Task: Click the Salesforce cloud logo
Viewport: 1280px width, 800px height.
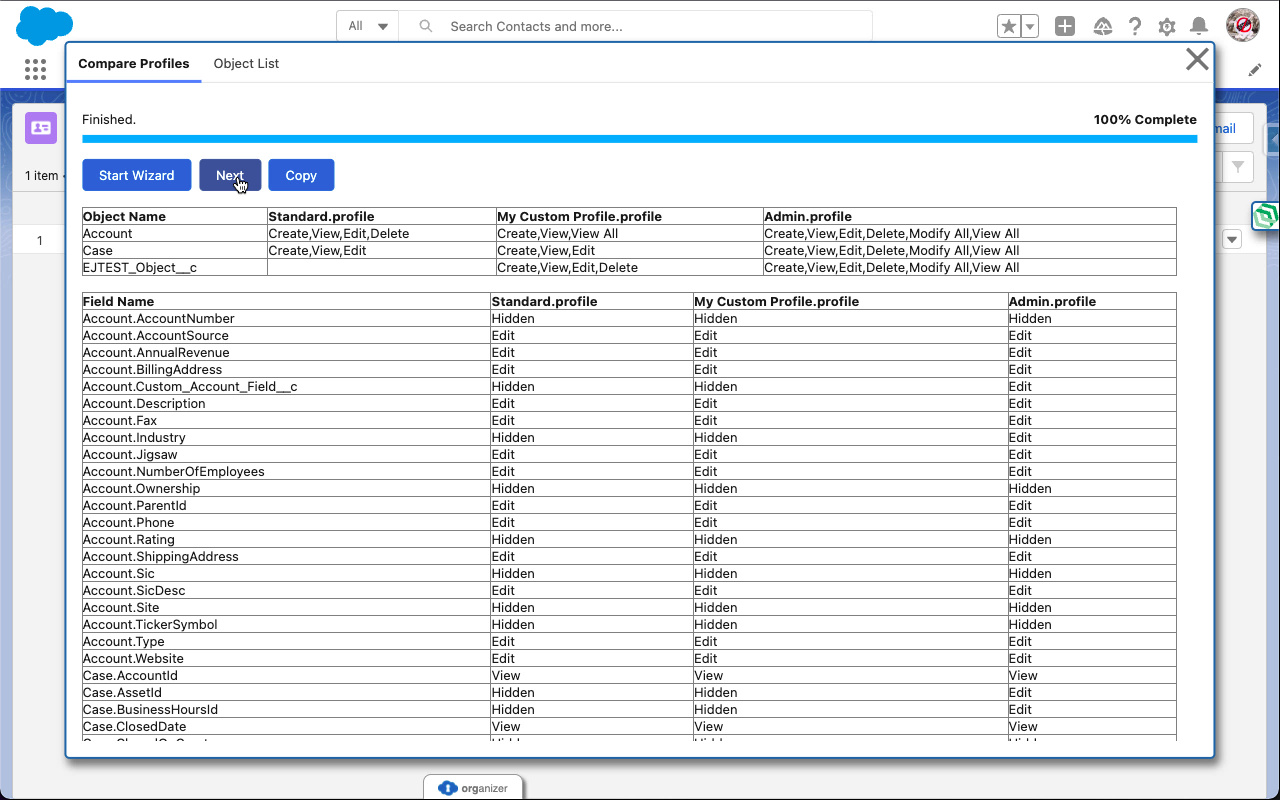Action: click(x=45, y=25)
